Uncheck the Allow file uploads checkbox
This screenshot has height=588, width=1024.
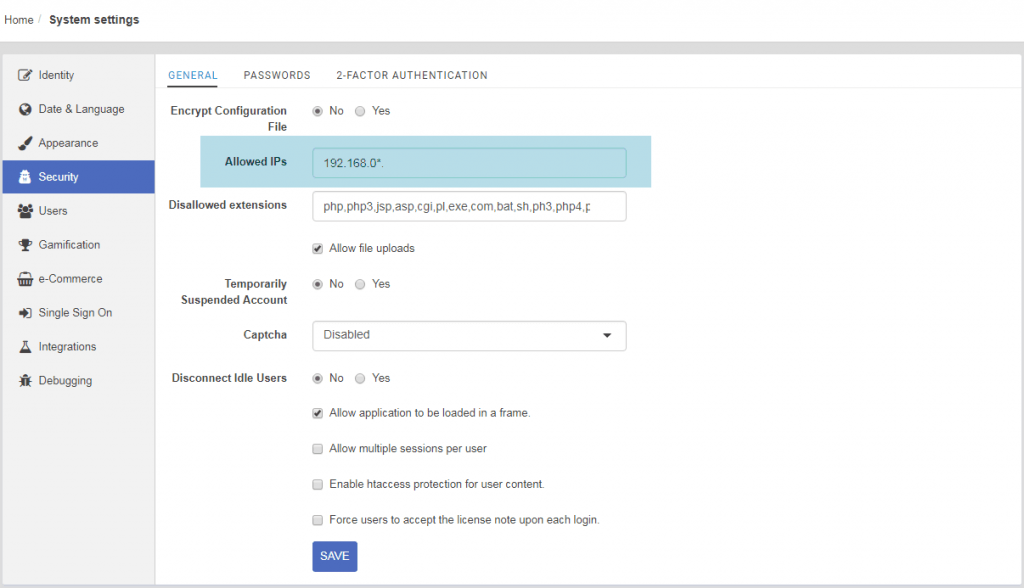318,248
